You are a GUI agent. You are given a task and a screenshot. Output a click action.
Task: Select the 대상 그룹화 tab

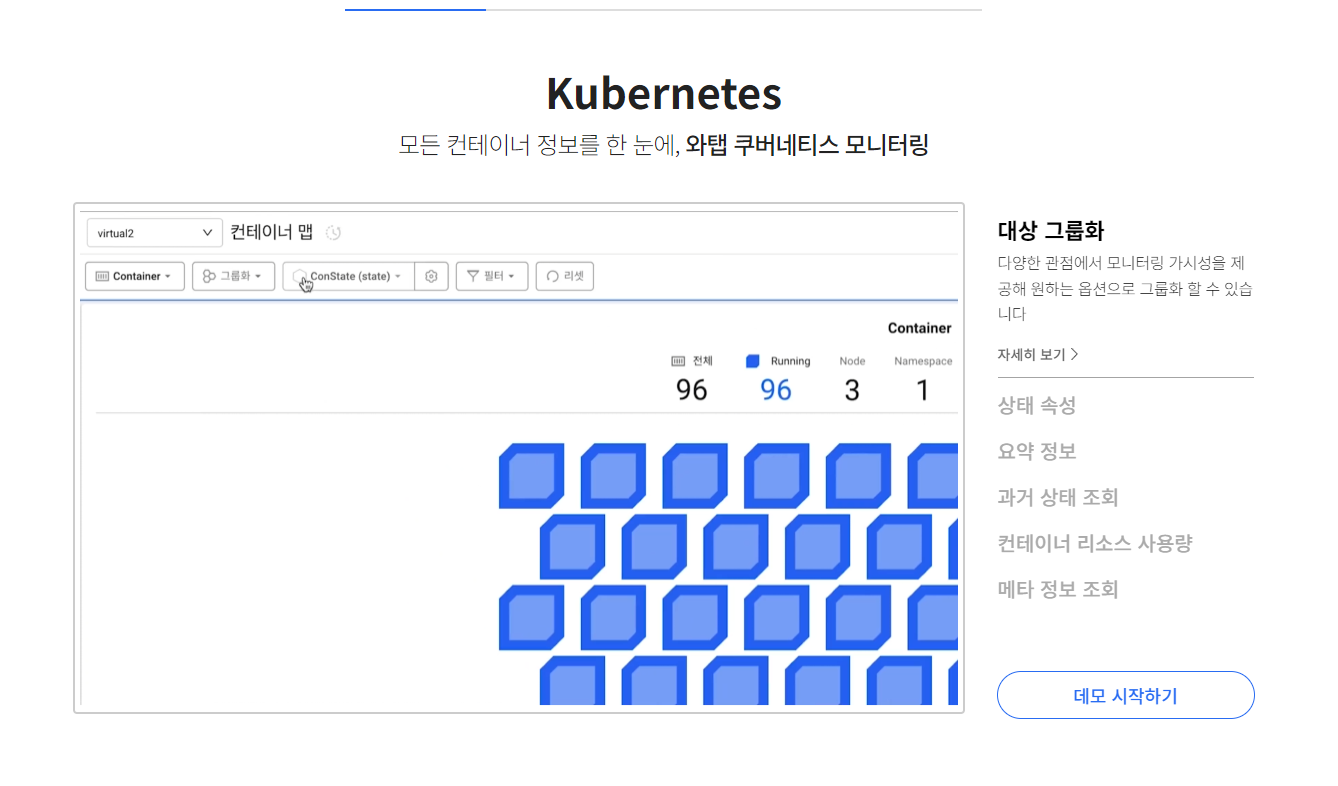coord(1051,231)
